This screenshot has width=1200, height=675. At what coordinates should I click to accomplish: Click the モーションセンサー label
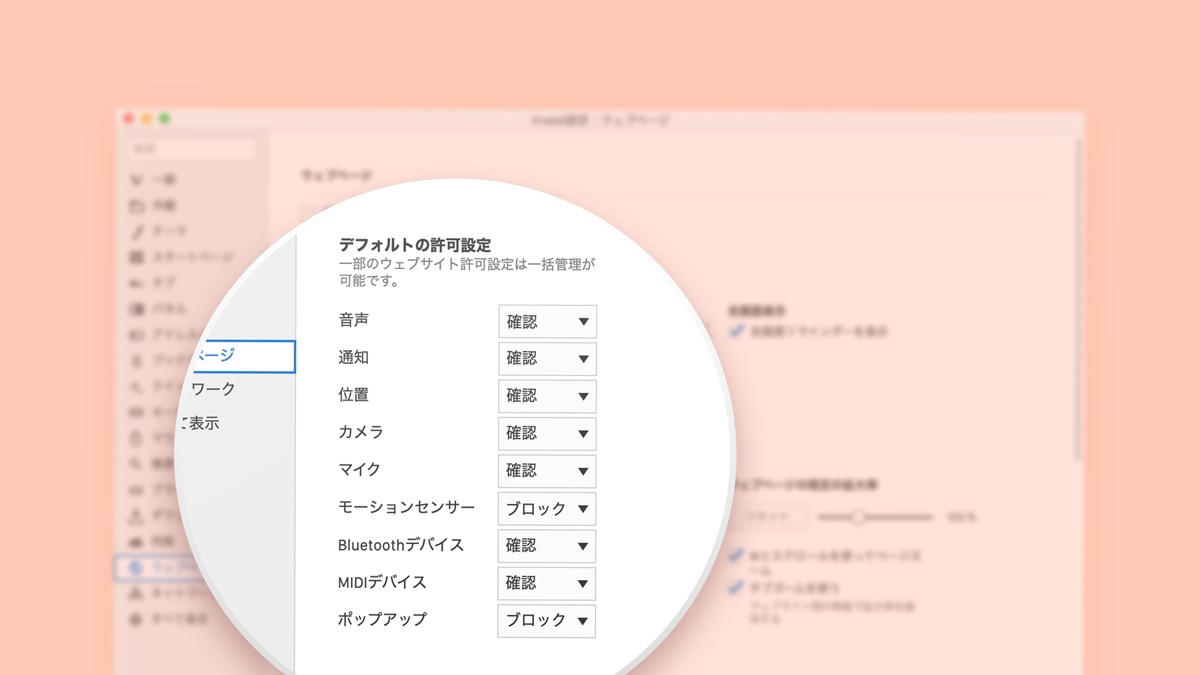tap(407, 507)
